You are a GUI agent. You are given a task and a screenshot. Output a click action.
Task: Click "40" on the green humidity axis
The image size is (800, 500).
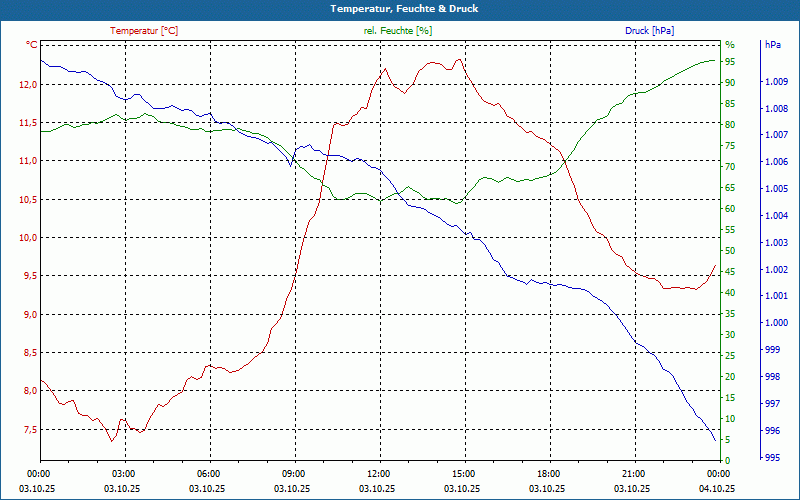point(730,293)
